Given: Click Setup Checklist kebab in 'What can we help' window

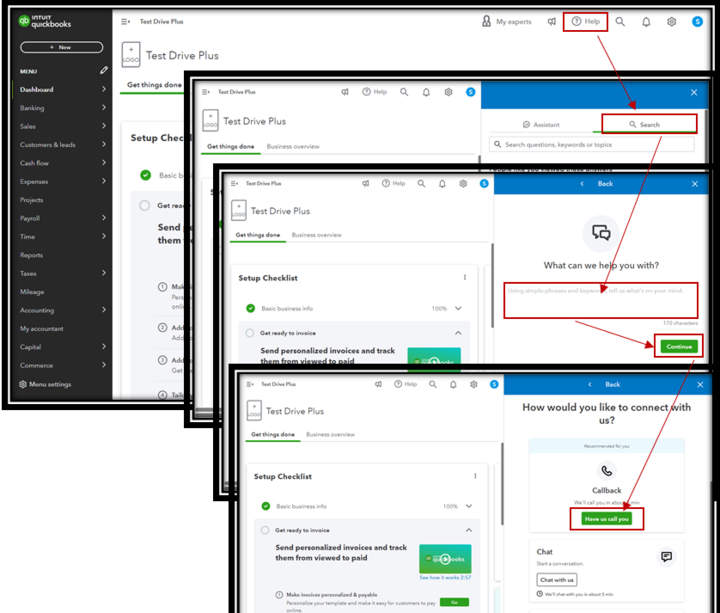Looking at the screenshot, I should (465, 277).
